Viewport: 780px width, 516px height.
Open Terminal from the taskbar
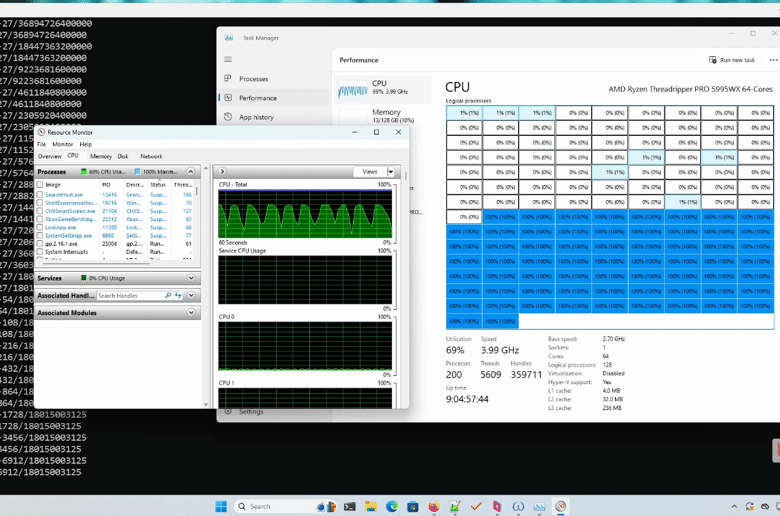tap(350, 507)
